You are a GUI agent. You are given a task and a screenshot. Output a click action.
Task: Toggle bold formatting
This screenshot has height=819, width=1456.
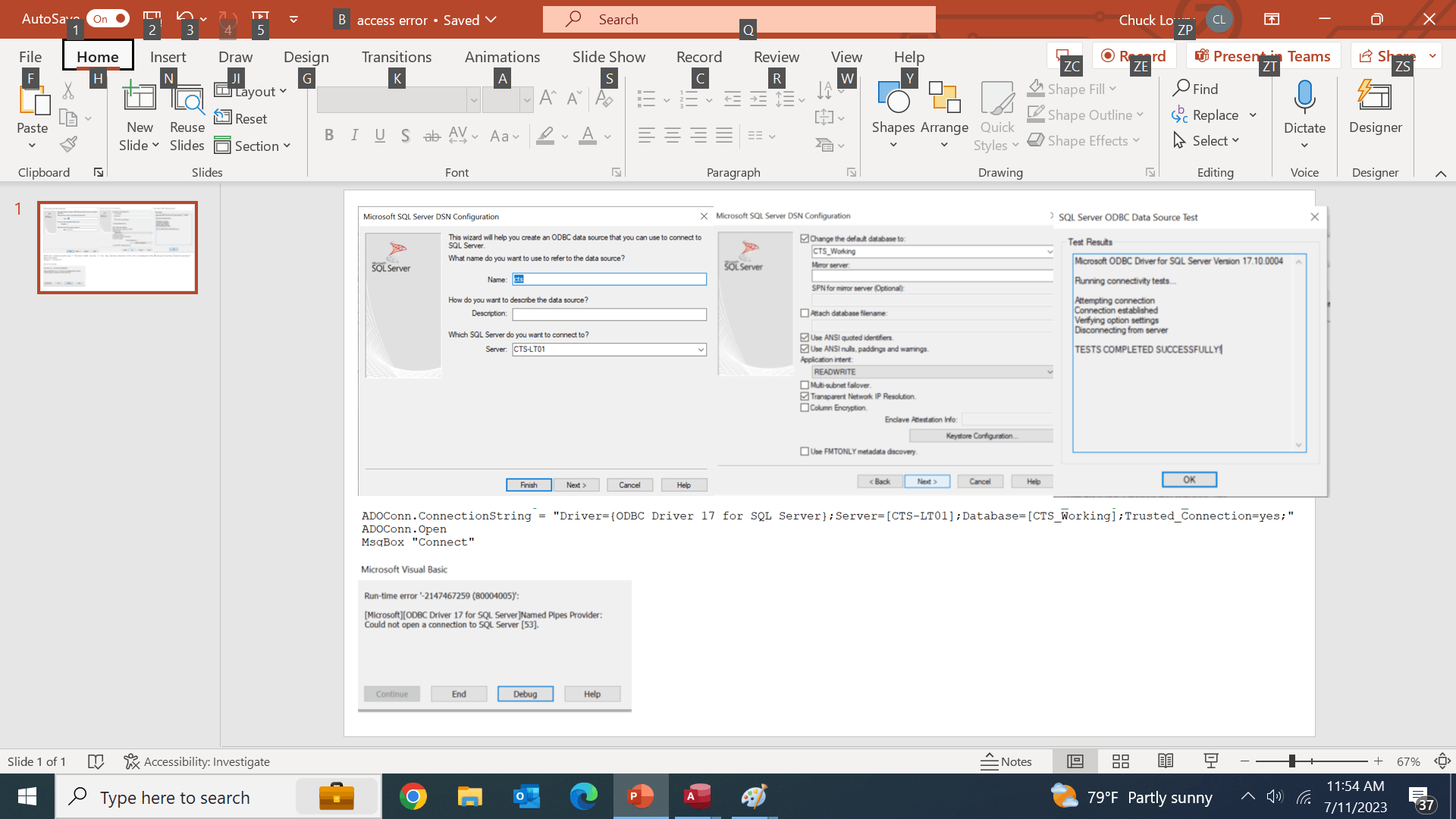328,136
